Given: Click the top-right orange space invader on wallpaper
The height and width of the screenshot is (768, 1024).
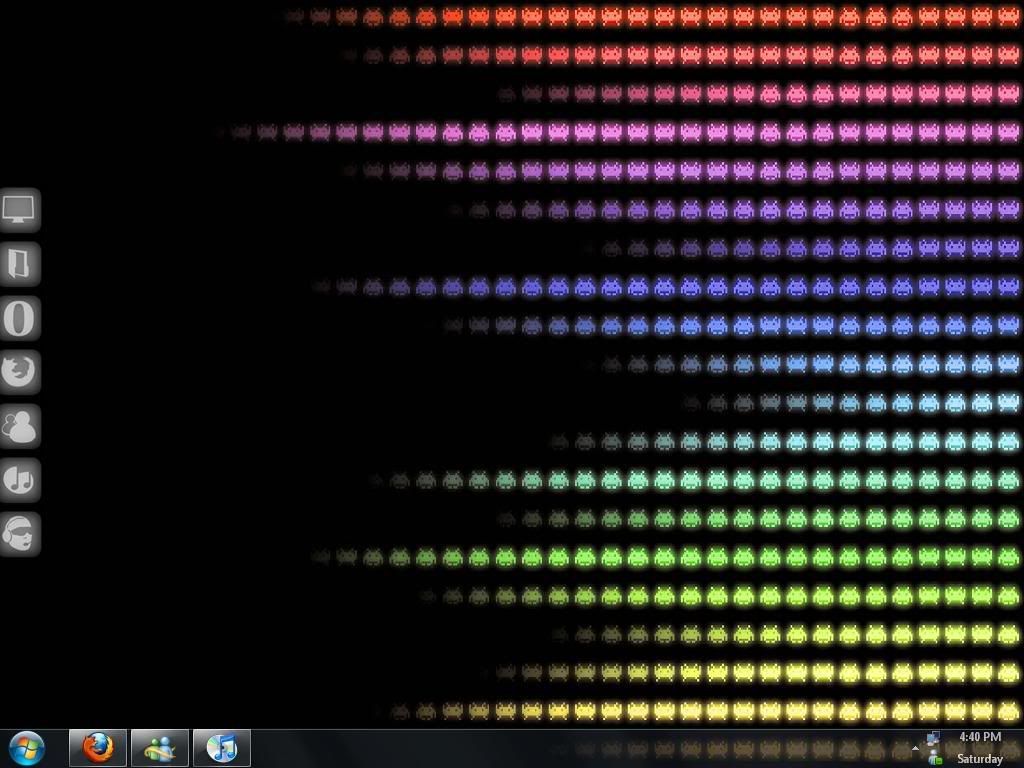Looking at the screenshot, I should pyautogui.click(x=1008, y=16).
